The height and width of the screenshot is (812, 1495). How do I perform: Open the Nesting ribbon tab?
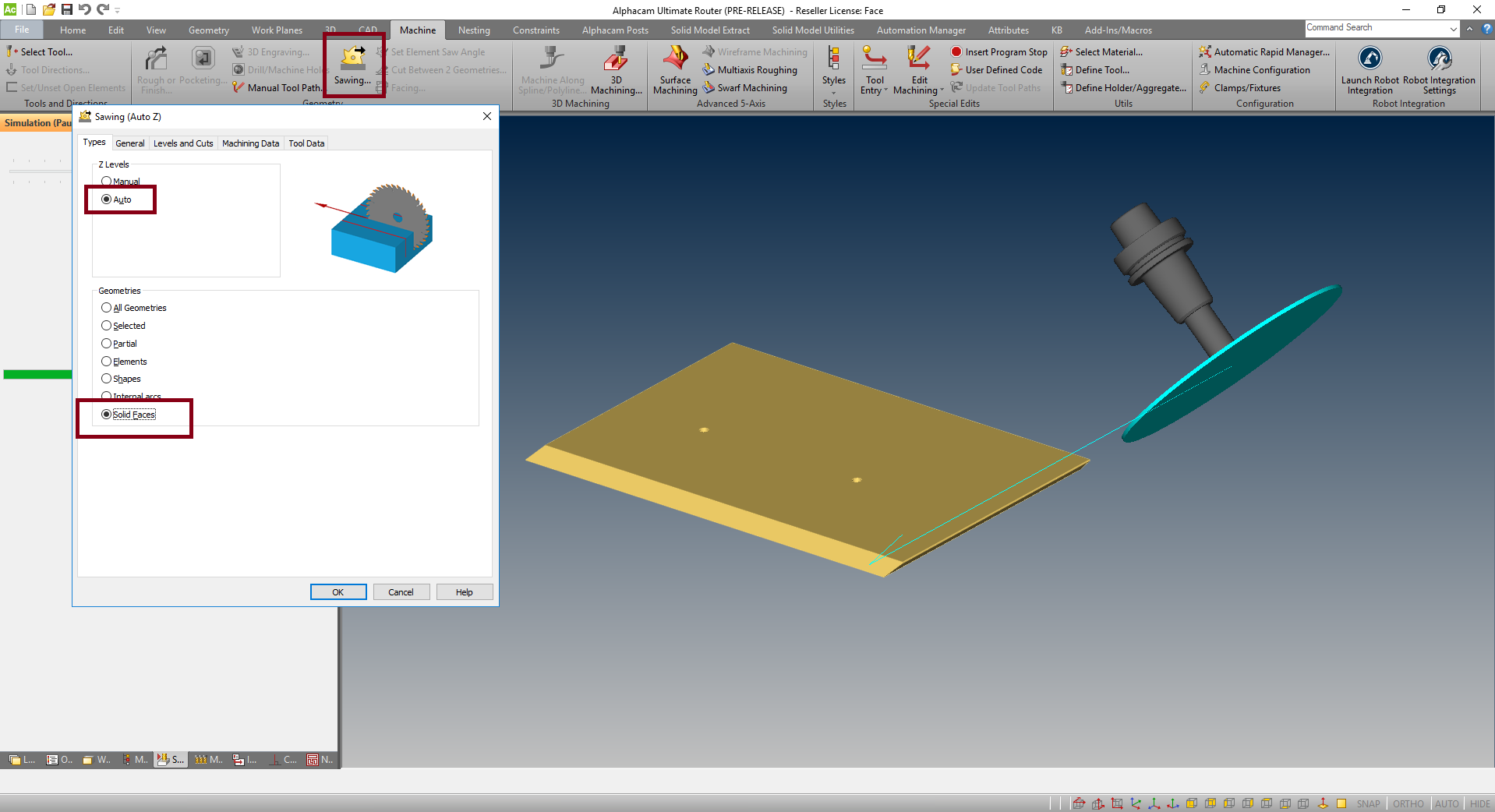[474, 30]
